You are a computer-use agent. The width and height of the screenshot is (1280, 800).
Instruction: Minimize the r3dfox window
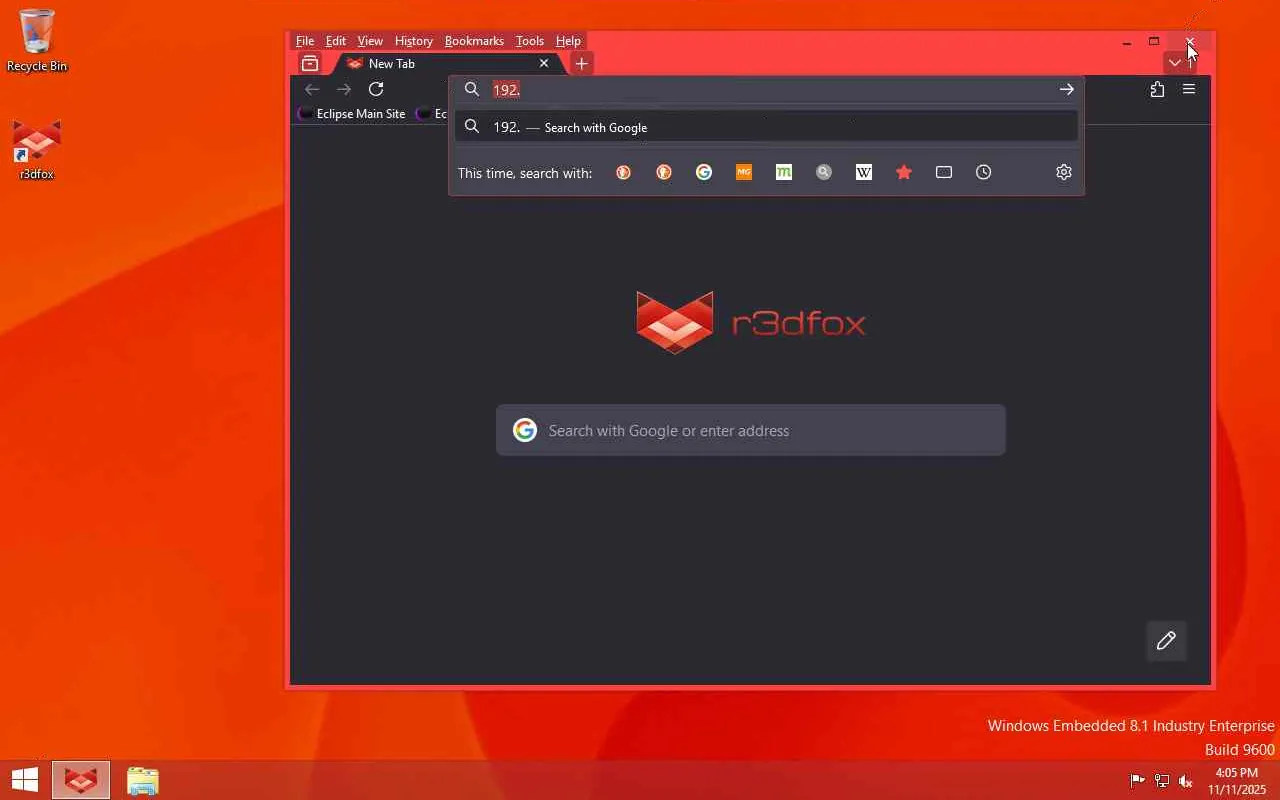point(1126,42)
